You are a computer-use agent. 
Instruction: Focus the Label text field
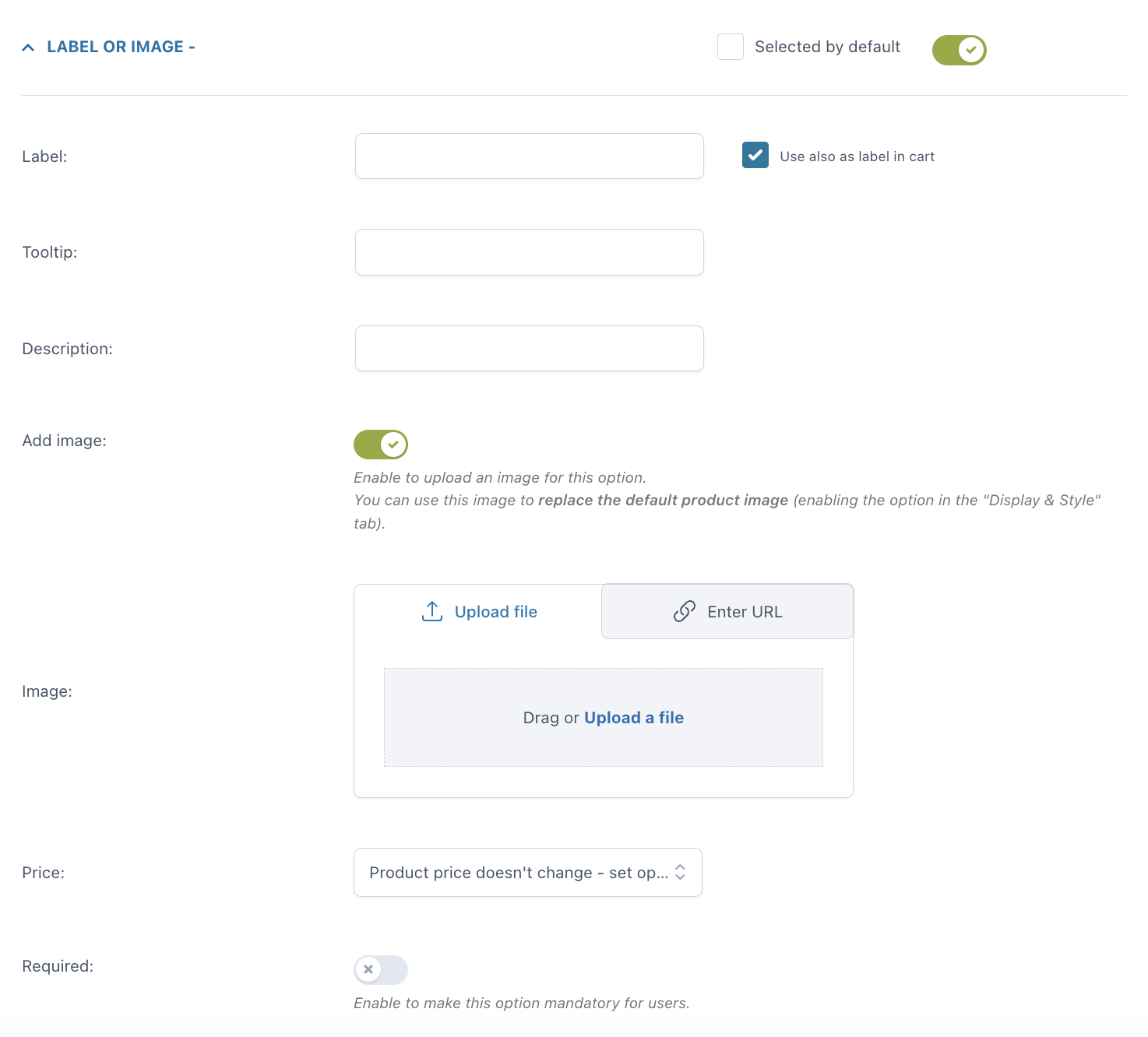(x=529, y=156)
